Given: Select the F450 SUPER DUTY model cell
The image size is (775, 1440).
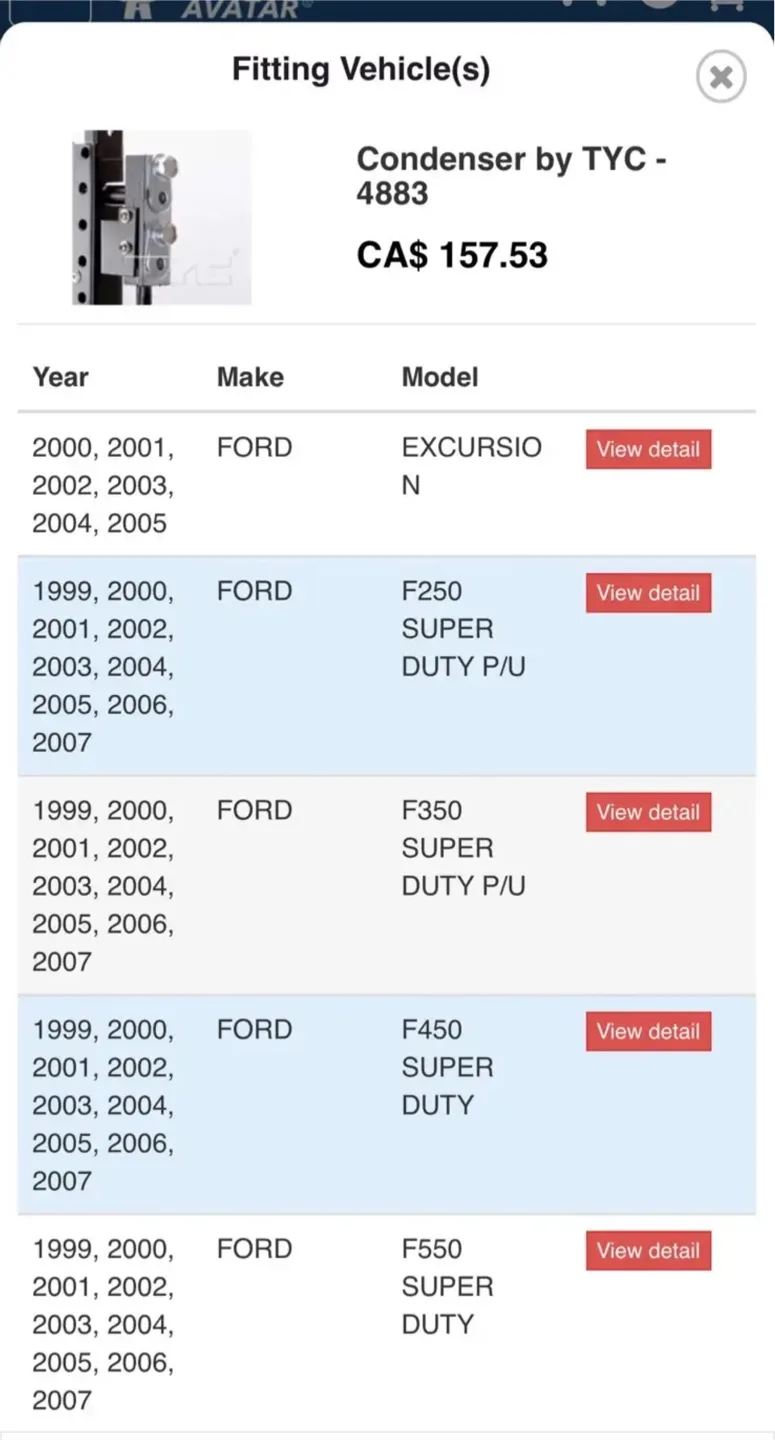Looking at the screenshot, I should pos(447,1067).
